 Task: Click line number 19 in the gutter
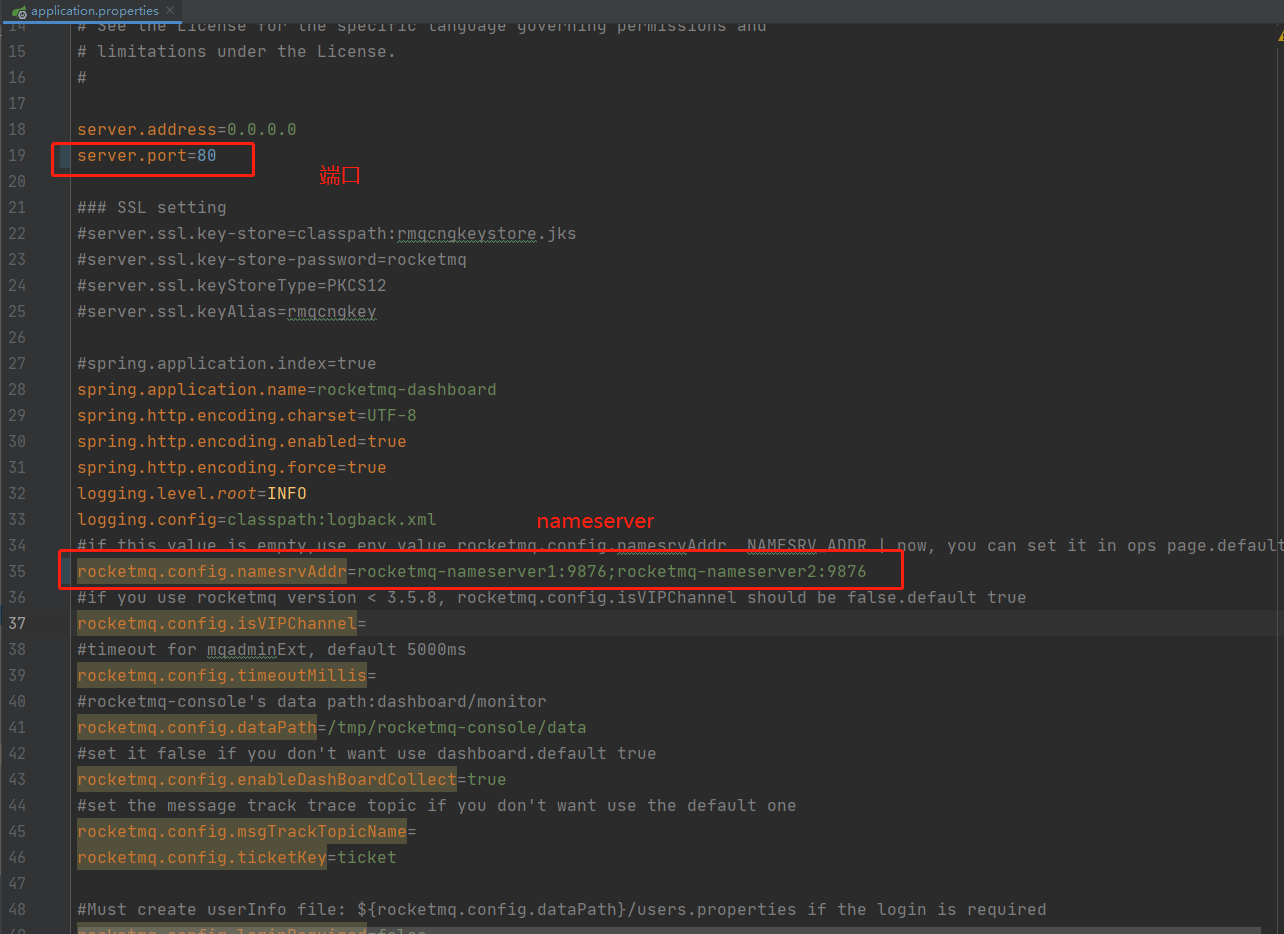tap(17, 155)
